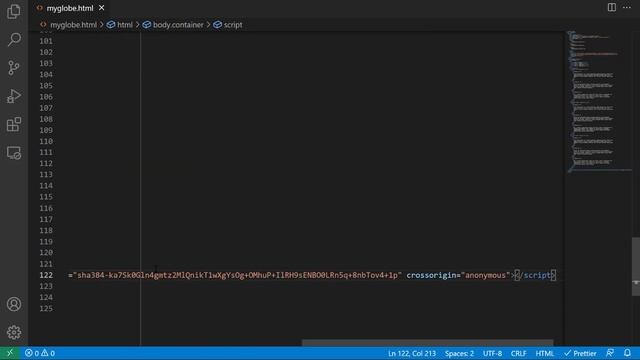Open the Accounts menu
Screen dimensions: 640x360
coord(14,304)
